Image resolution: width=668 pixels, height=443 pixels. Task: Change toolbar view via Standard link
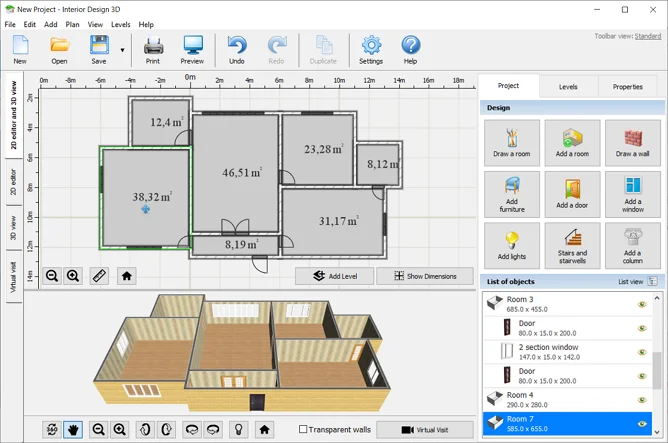[x=648, y=36]
